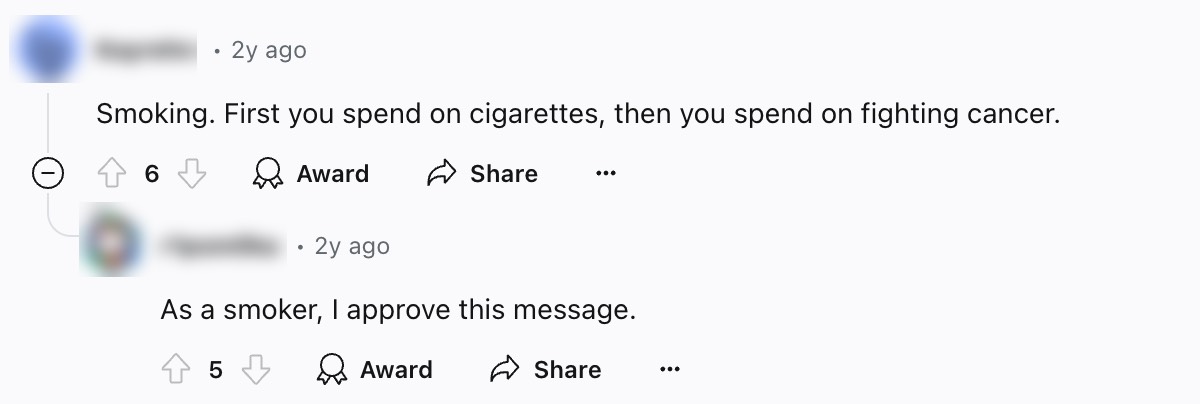Open more options for the smoker reply
1200x404 pixels.
pyautogui.click(x=670, y=370)
